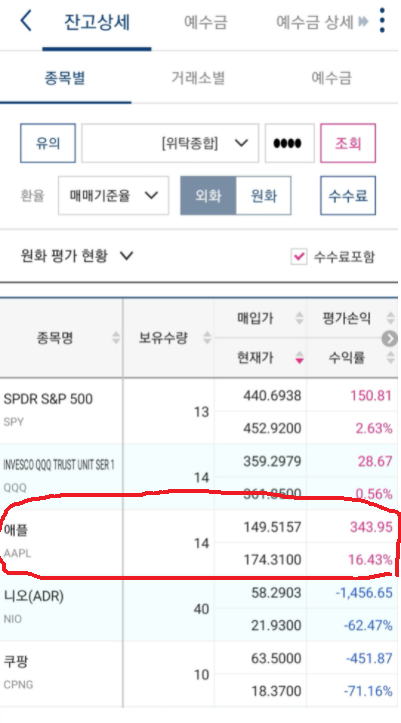Select the 종목별 sub-tab
The width and height of the screenshot is (401, 723).
pyautogui.click(x=65, y=78)
